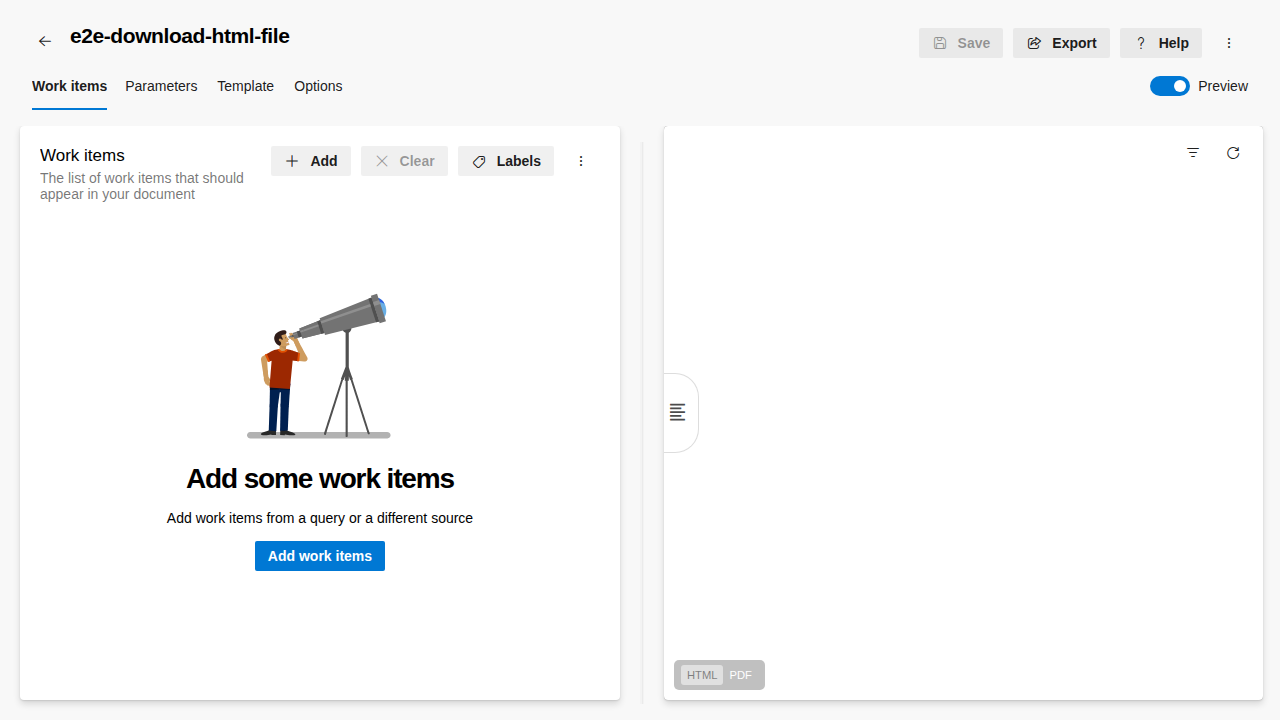The height and width of the screenshot is (720, 1280).
Task: Click the Help button
Action: 1161,43
